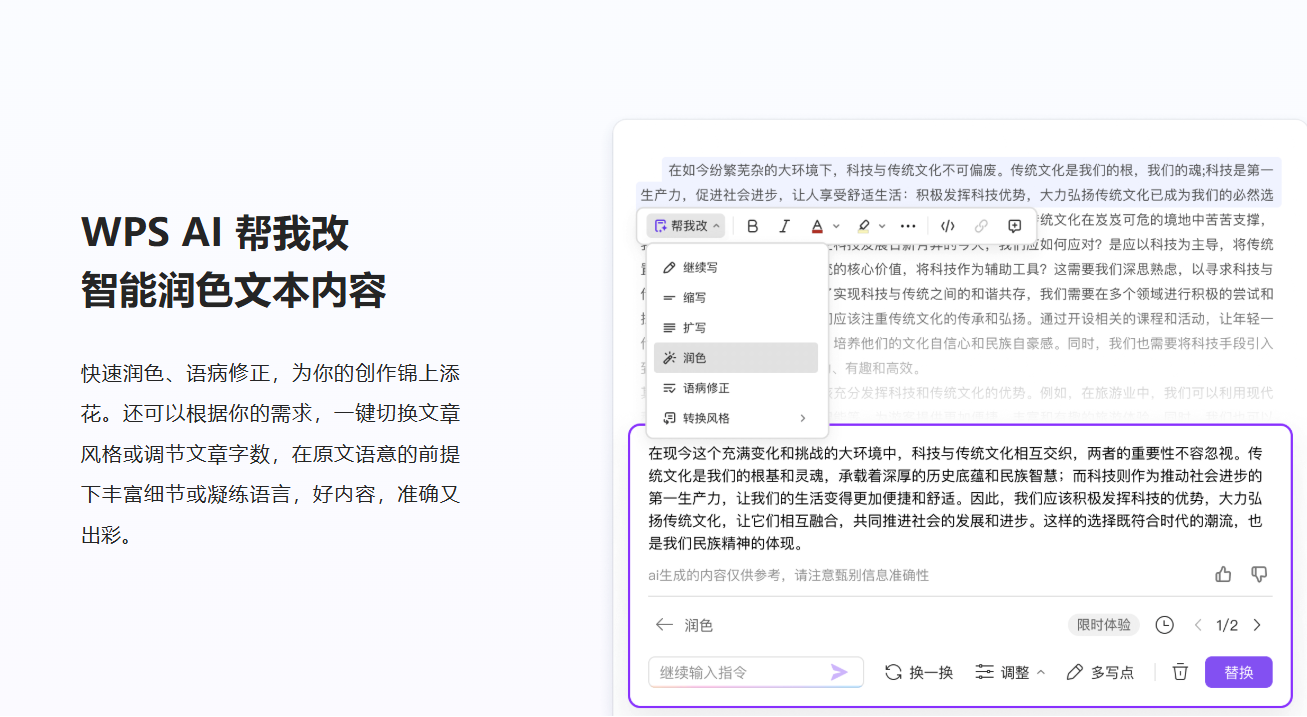This screenshot has height=717, width=1307.
Task: Toggle bold formatting in the floating toolbar
Action: [x=753, y=226]
